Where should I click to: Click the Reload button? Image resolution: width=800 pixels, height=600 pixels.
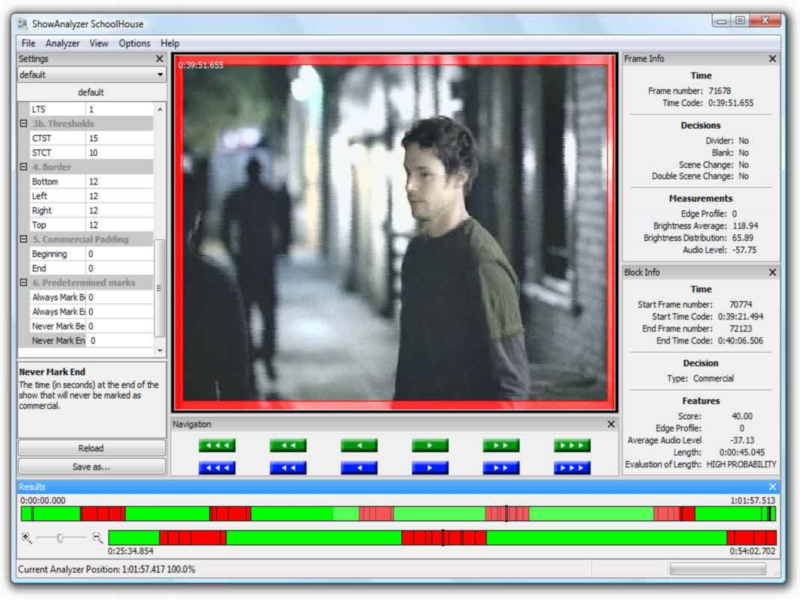91,448
